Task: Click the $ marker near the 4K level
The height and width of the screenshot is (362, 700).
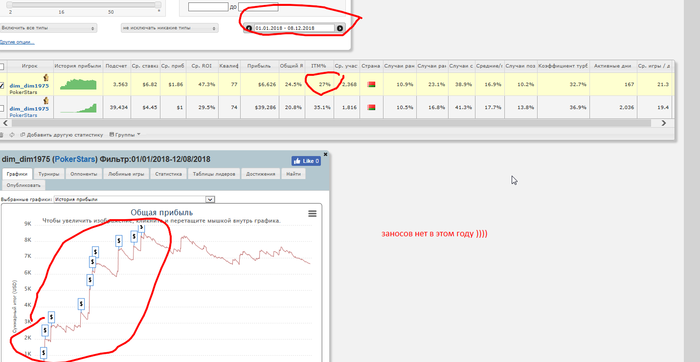Action: (81, 304)
